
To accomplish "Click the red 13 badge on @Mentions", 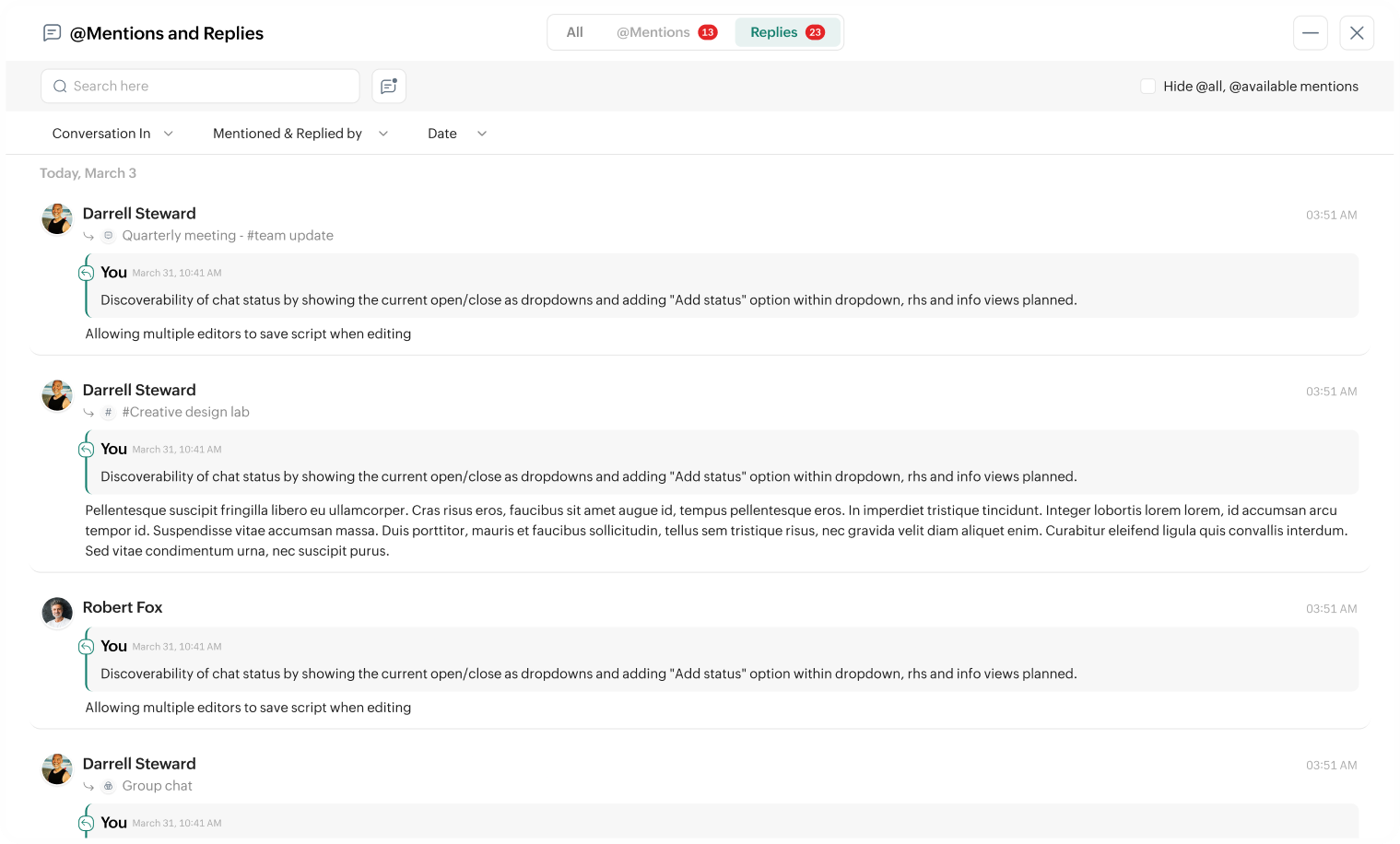I will click(708, 32).
